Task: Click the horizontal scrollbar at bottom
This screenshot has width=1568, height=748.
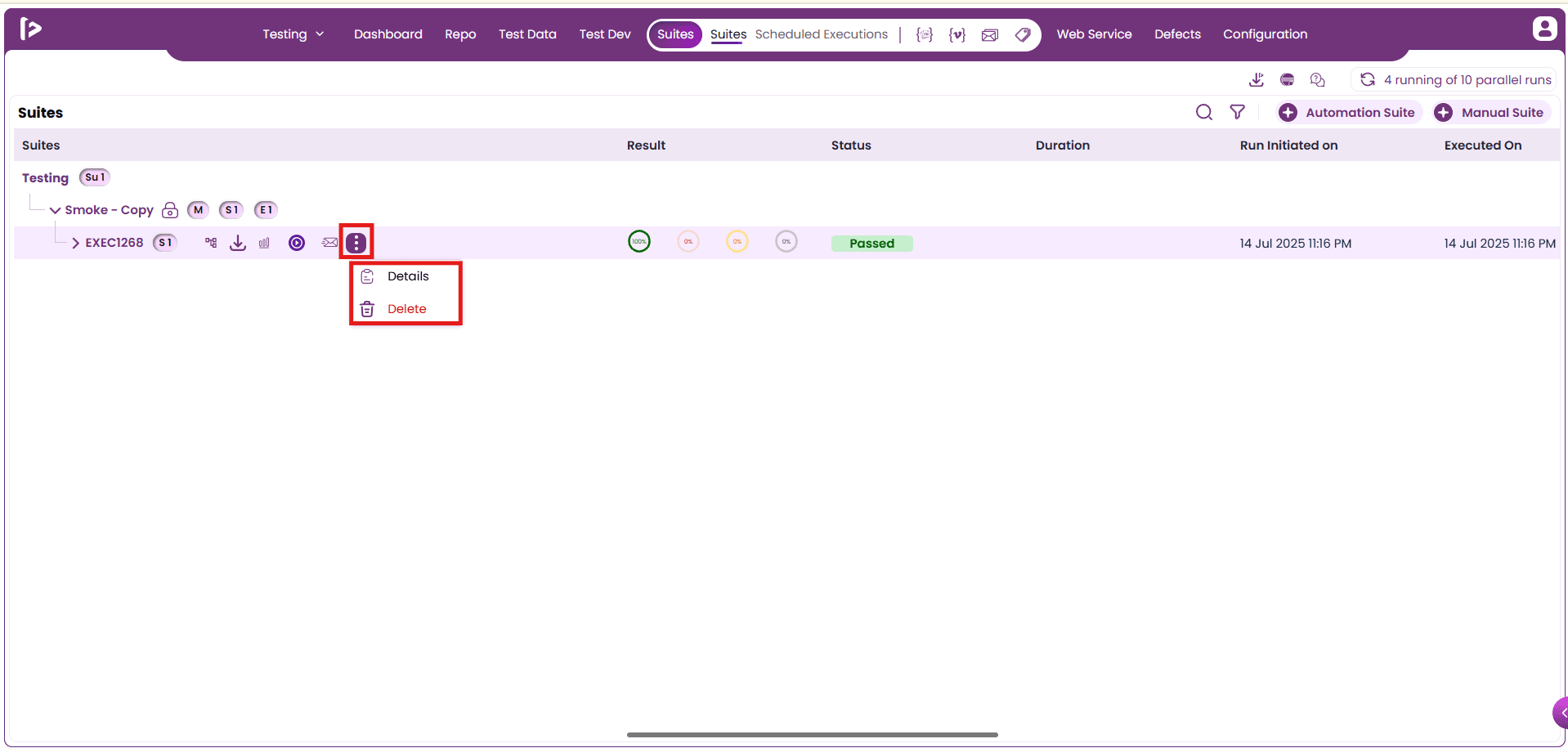Action: click(813, 735)
